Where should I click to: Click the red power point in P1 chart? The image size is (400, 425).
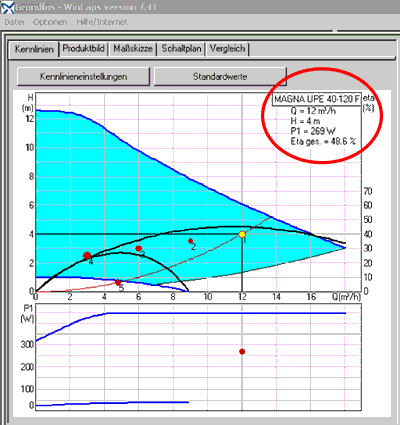coord(242,351)
